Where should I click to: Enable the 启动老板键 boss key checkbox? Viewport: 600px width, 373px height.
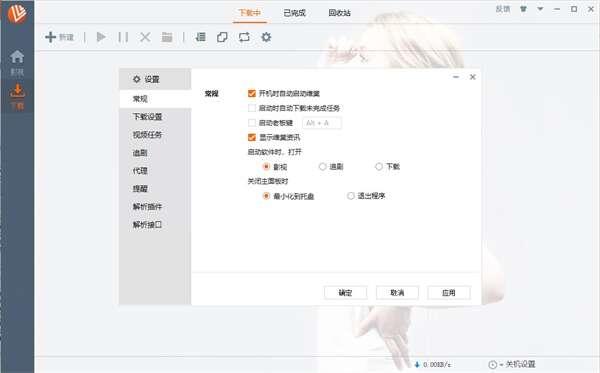(252, 123)
